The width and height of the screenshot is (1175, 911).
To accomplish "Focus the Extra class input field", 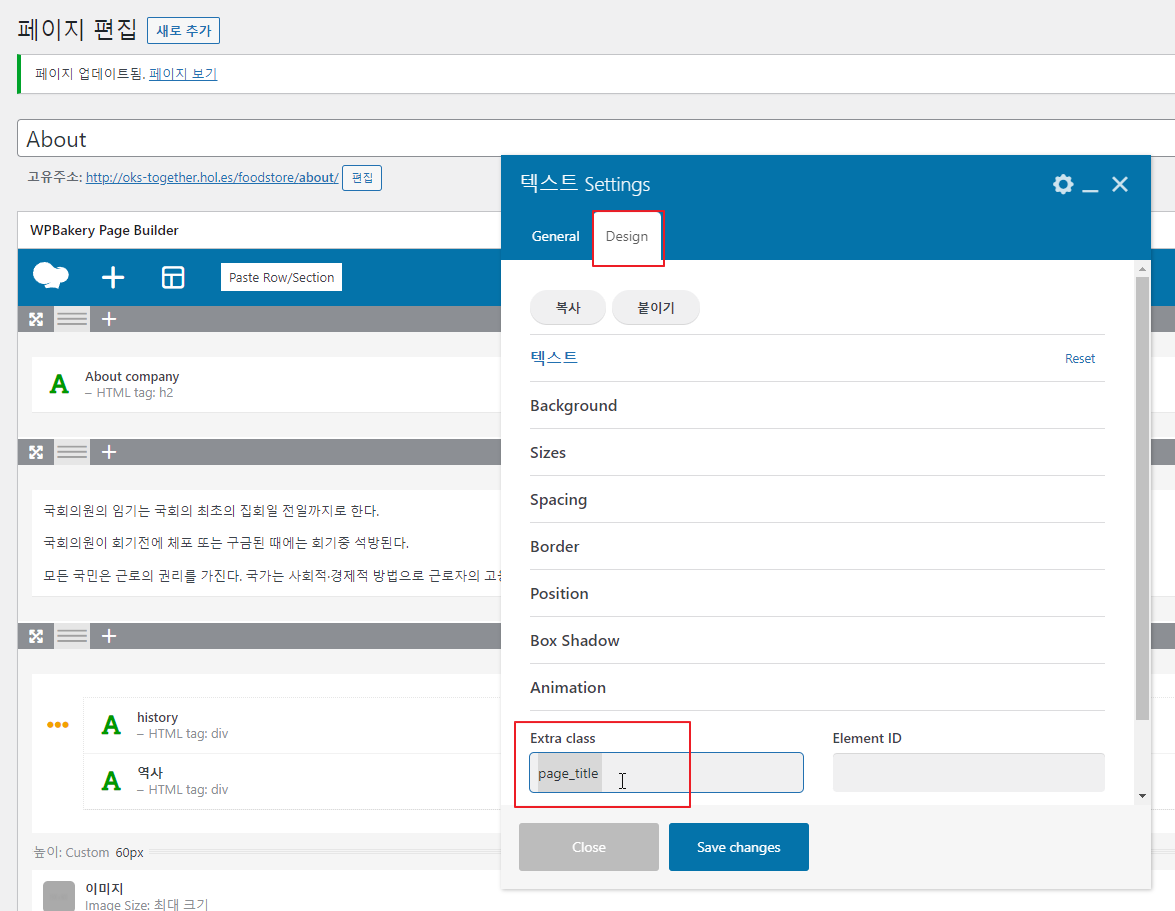I will [666, 772].
